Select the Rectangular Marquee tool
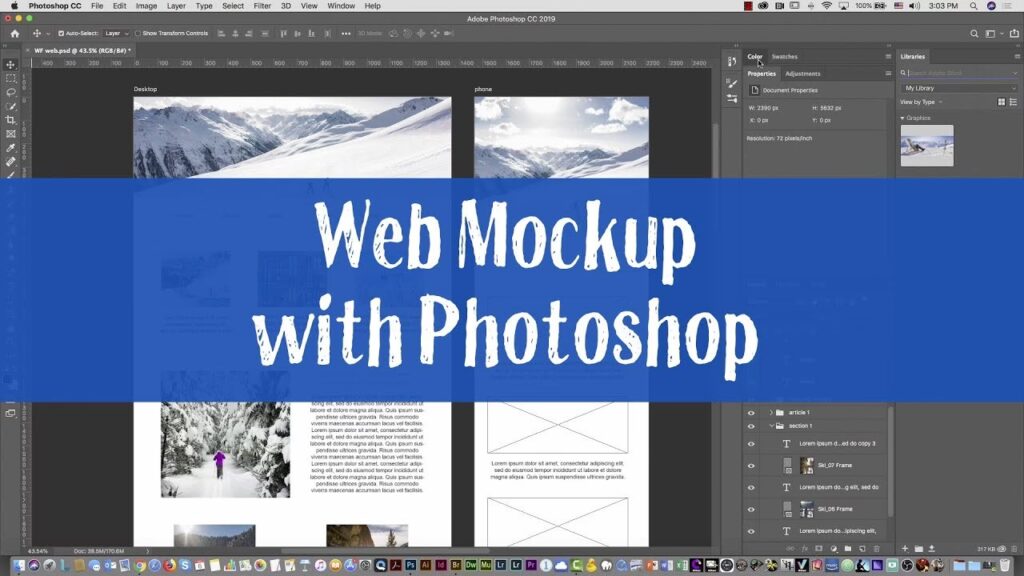1024x576 pixels. tap(11, 78)
